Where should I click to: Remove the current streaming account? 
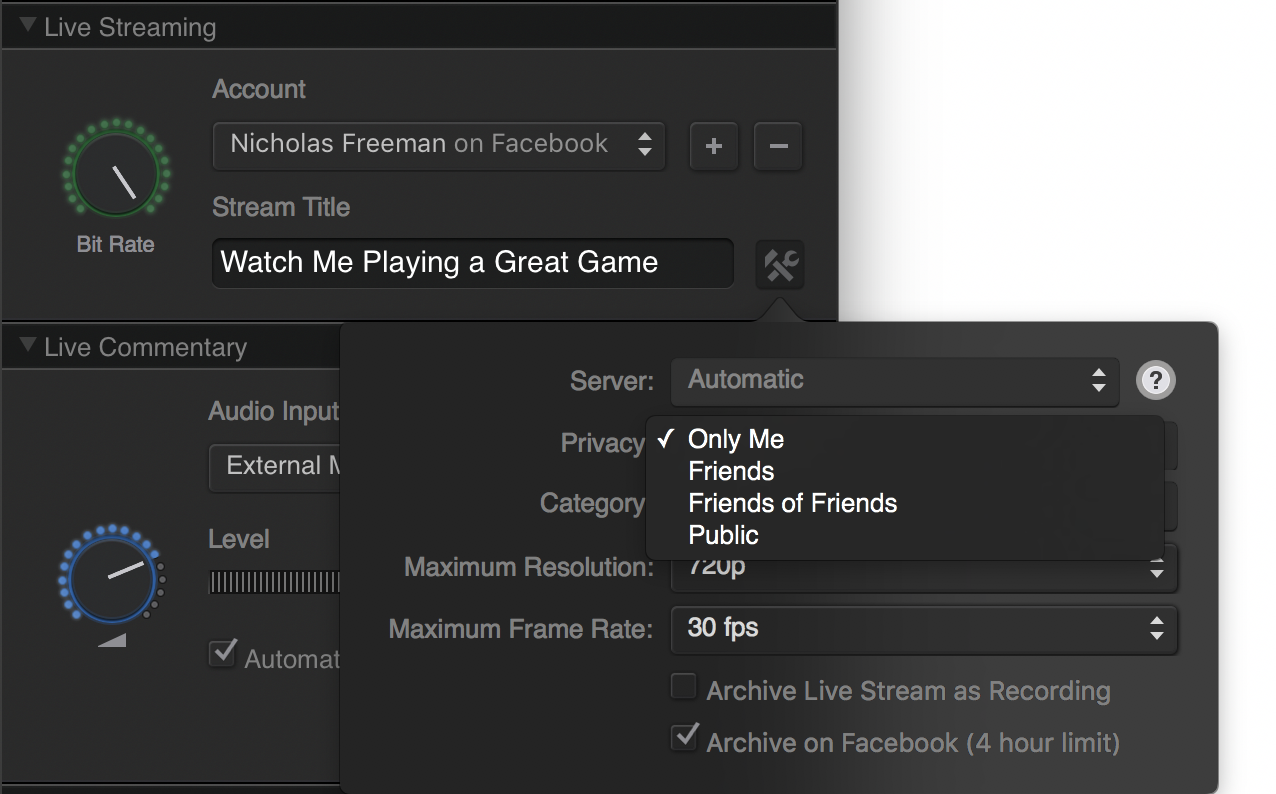pos(778,146)
